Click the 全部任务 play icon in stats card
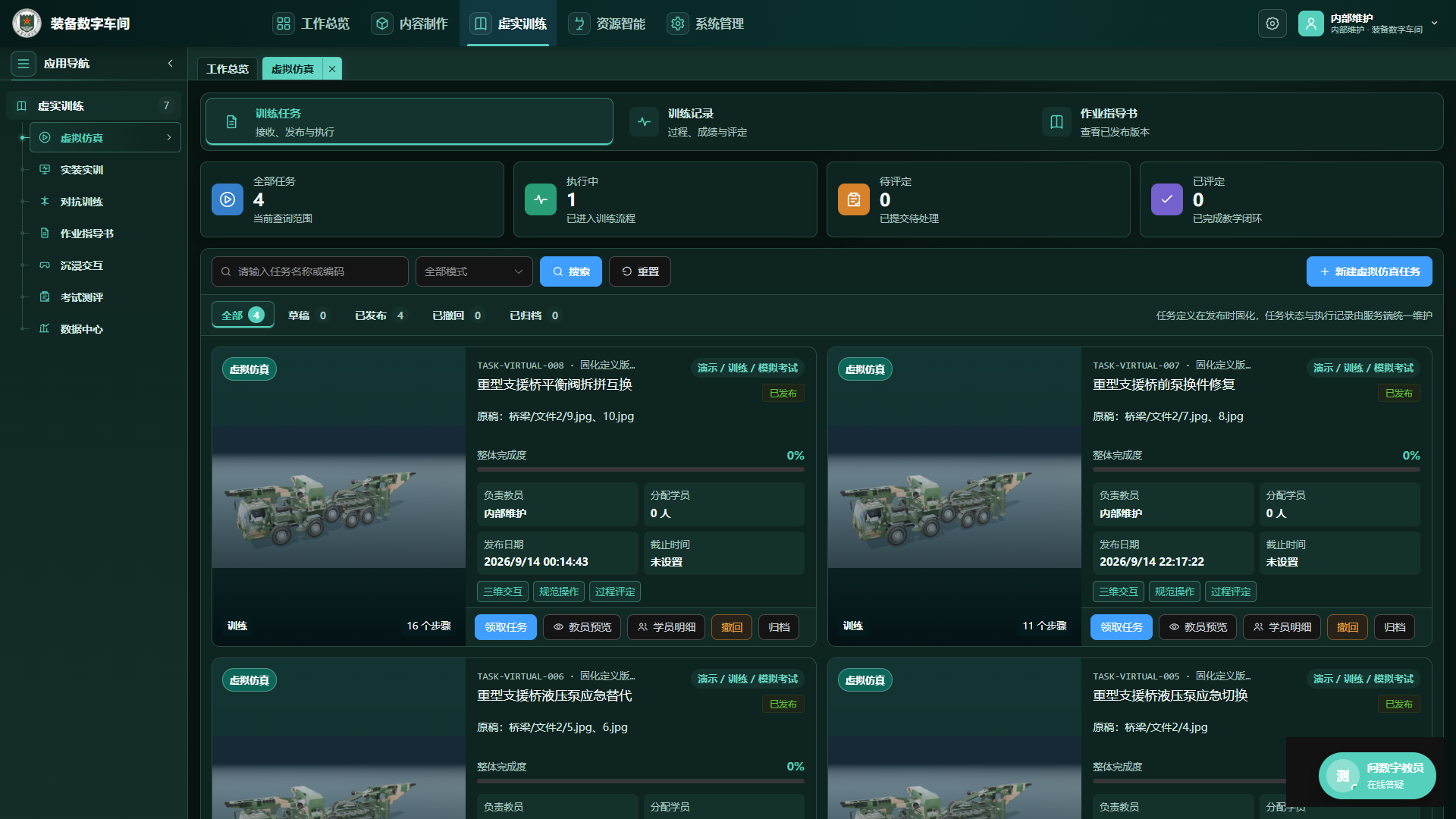The width and height of the screenshot is (1456, 819). click(x=227, y=199)
